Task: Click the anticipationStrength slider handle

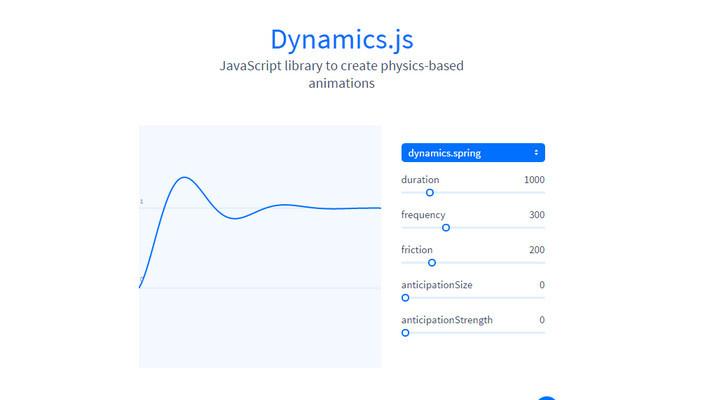Action: point(405,333)
